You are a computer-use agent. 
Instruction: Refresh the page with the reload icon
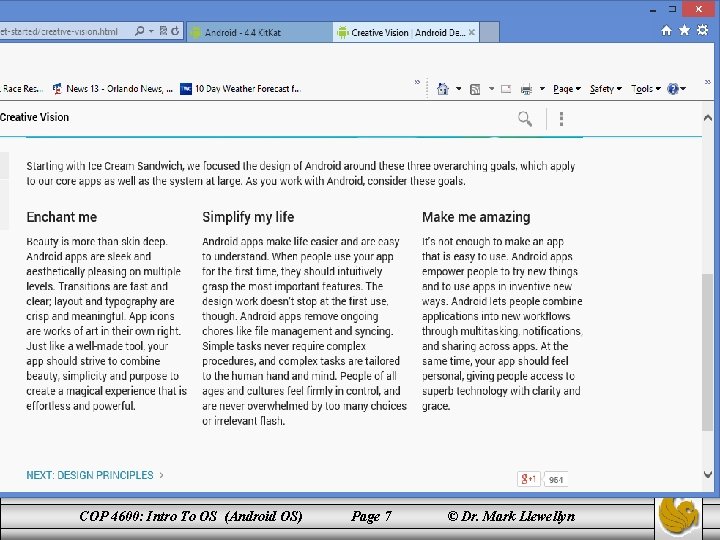point(175,31)
